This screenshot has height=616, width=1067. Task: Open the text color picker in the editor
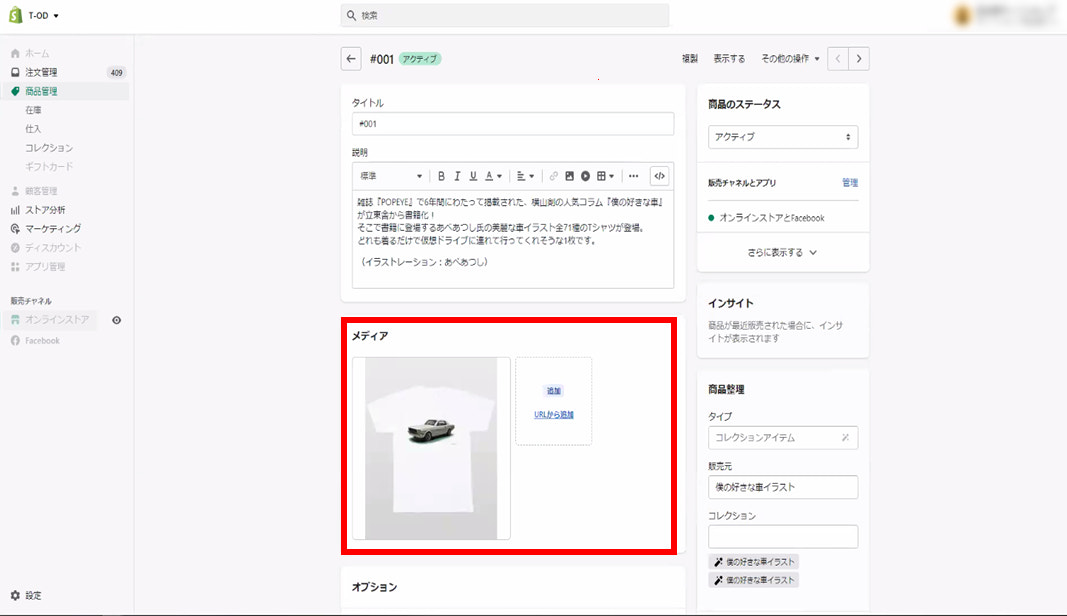point(490,176)
